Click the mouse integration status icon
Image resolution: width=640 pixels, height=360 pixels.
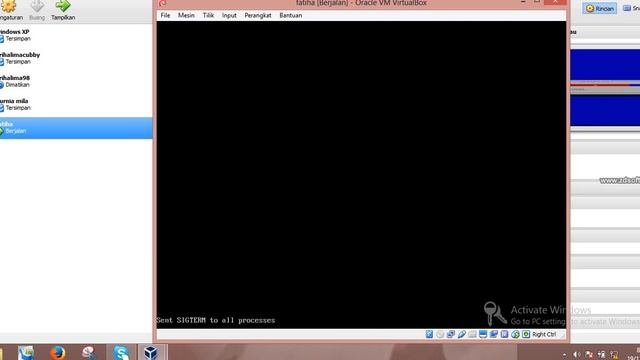click(516, 334)
